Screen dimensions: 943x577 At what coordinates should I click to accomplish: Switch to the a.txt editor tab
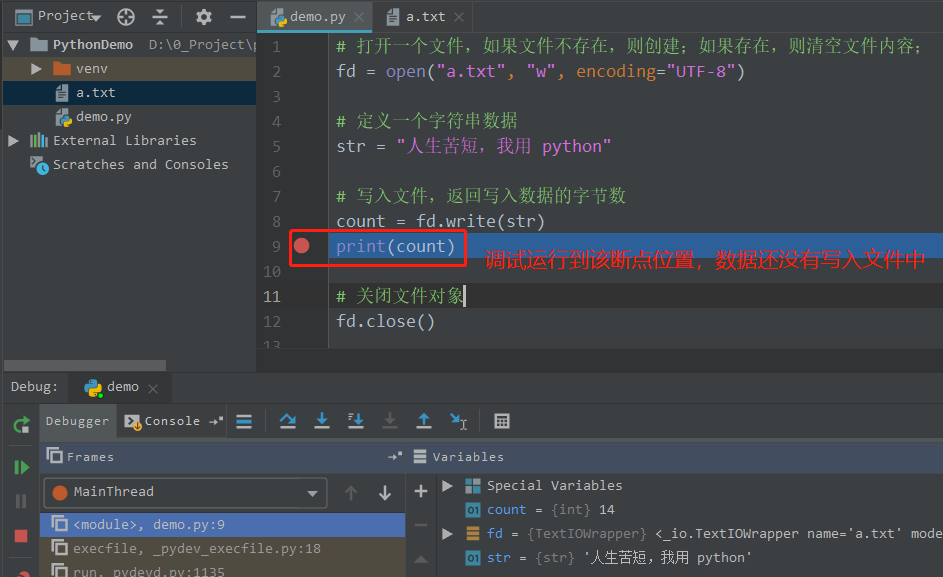[424, 16]
